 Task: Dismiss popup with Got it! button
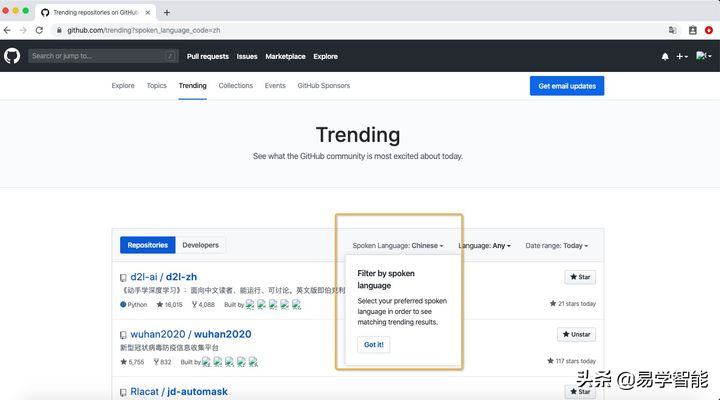click(374, 344)
